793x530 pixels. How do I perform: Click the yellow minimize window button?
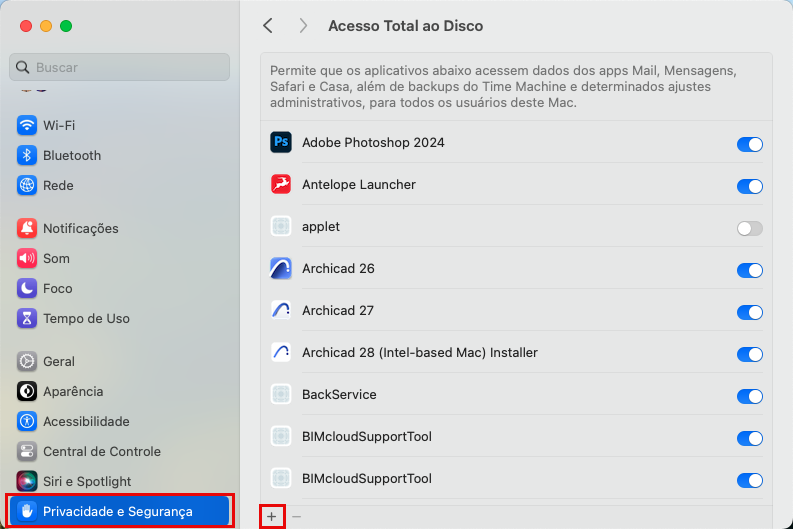(46, 26)
